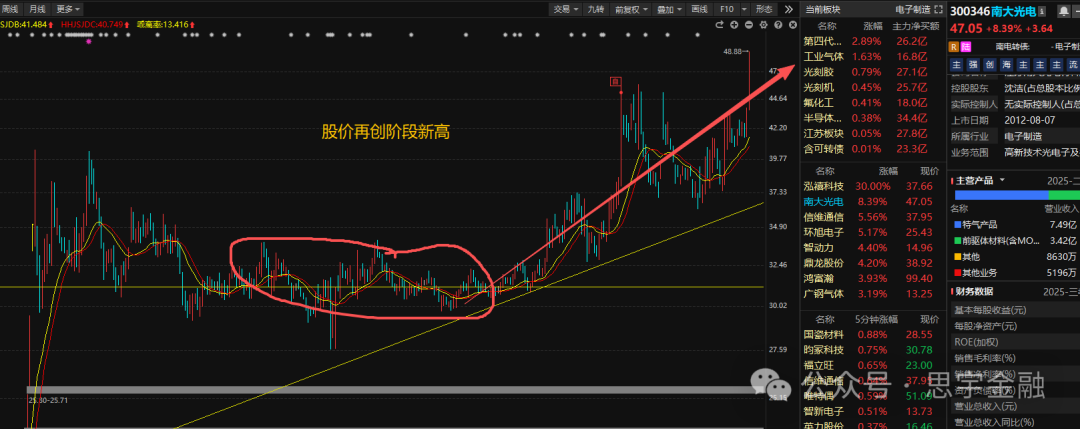
Task: Click the orange R badge under price
Action: pos(954,46)
